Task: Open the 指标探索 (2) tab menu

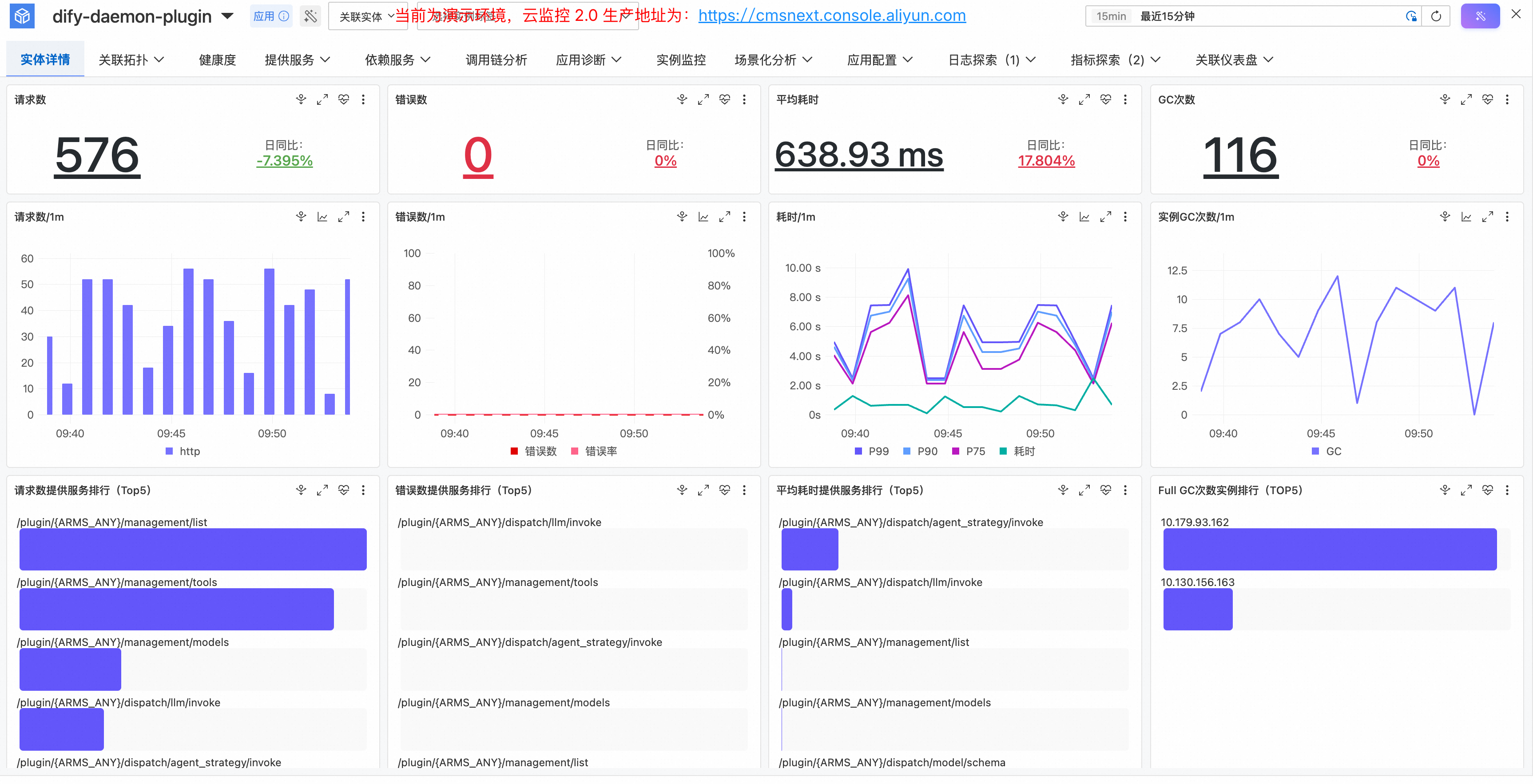Action: pos(1115,59)
